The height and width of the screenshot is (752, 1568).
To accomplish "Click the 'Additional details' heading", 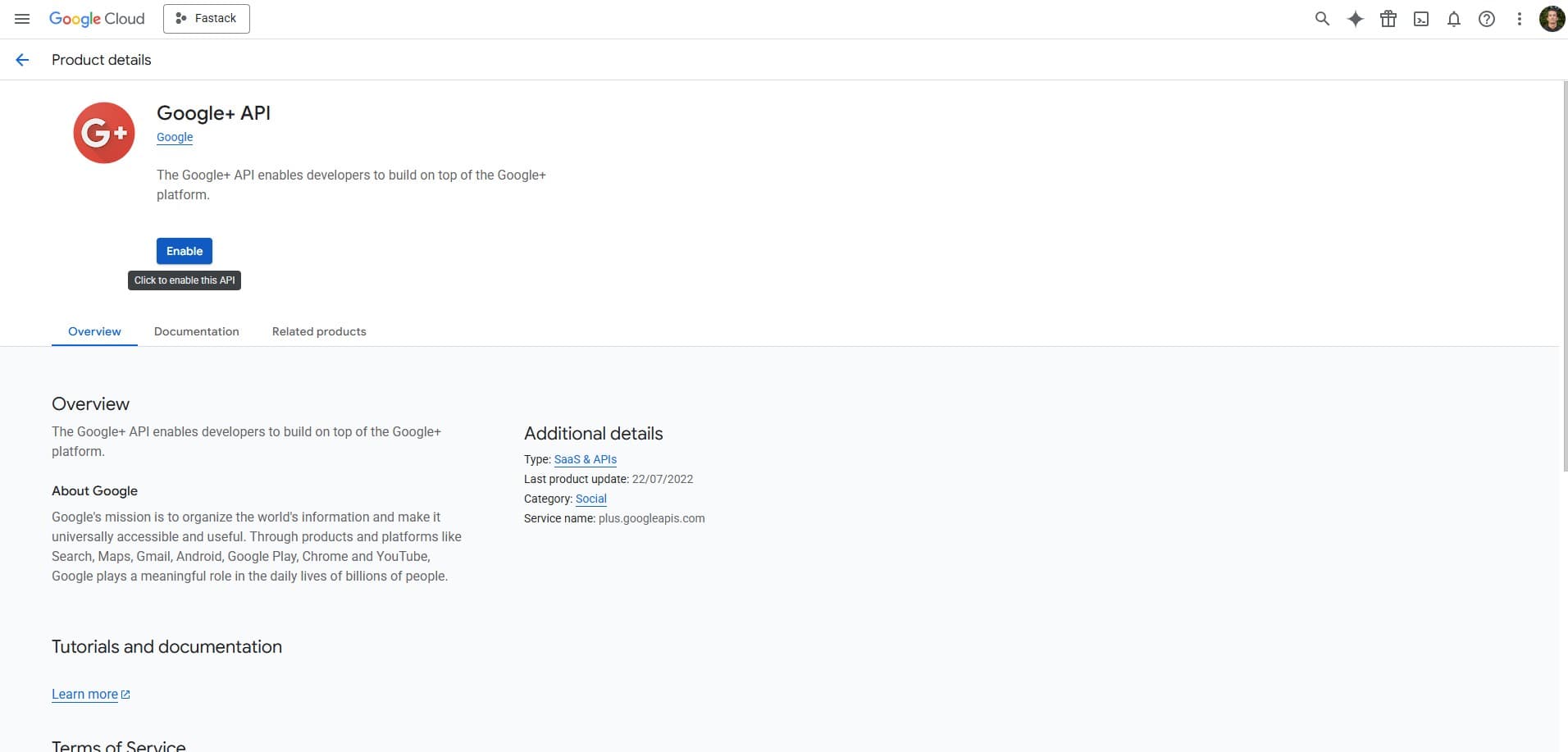I will pyautogui.click(x=594, y=433).
